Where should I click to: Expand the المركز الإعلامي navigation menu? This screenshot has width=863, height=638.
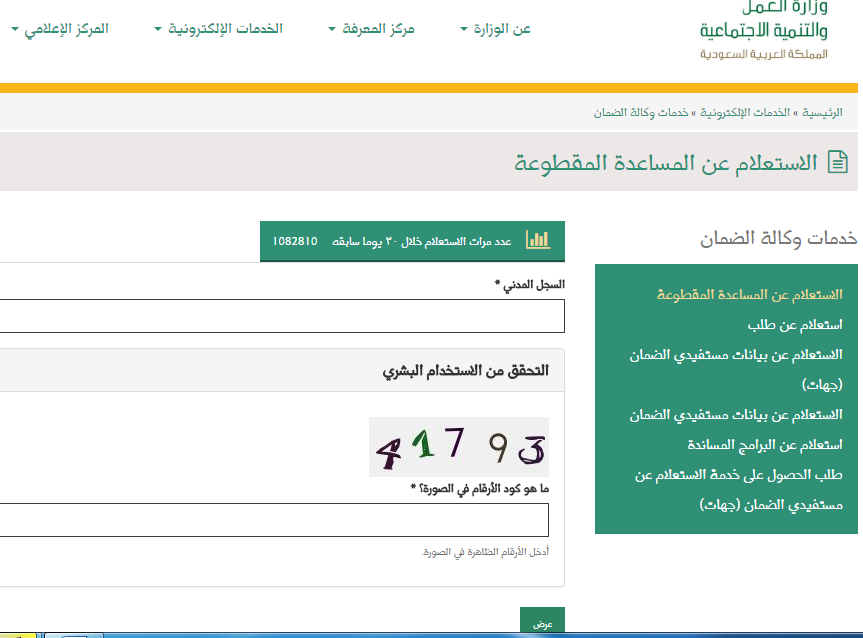click(60, 29)
